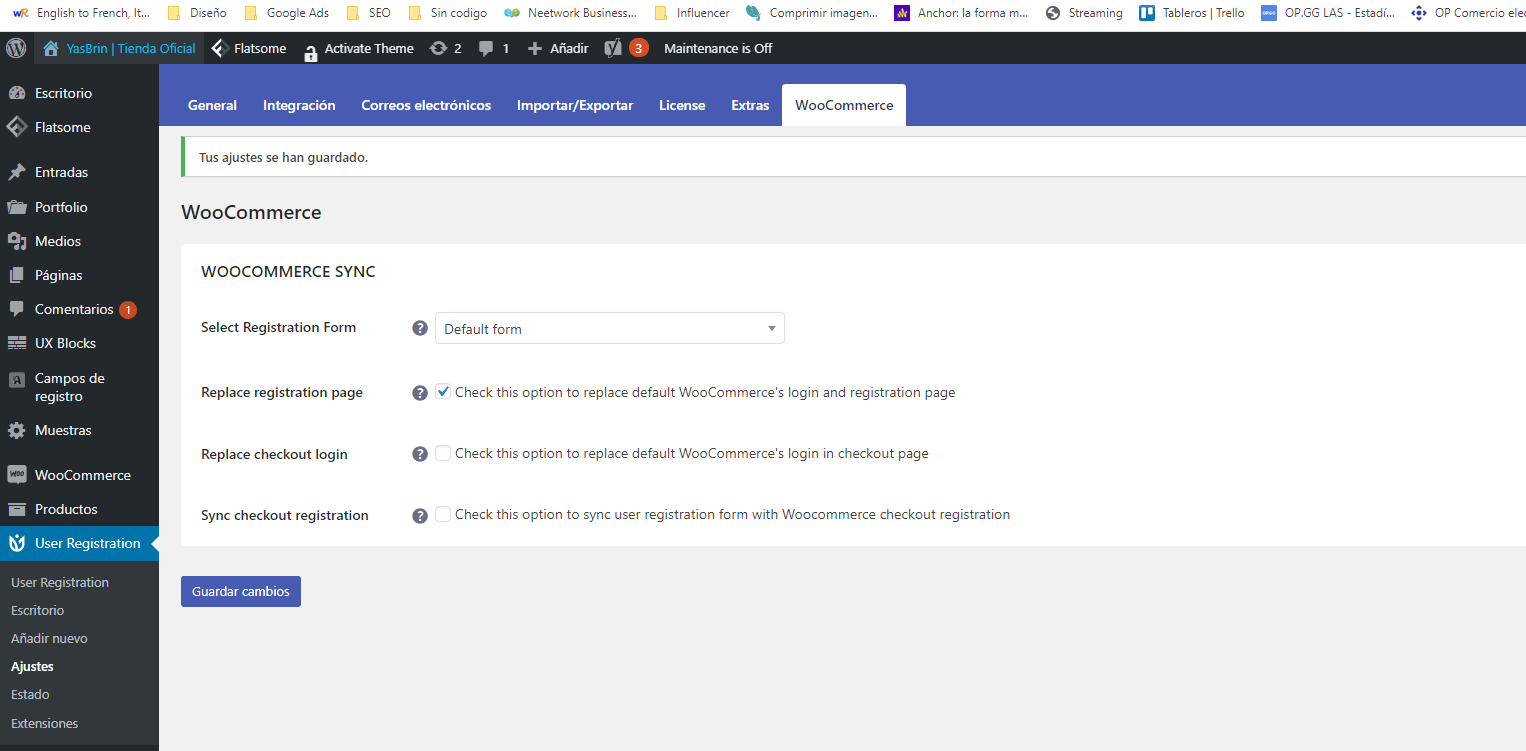Switch to the Integración tab
This screenshot has height=751, width=1526.
(299, 105)
